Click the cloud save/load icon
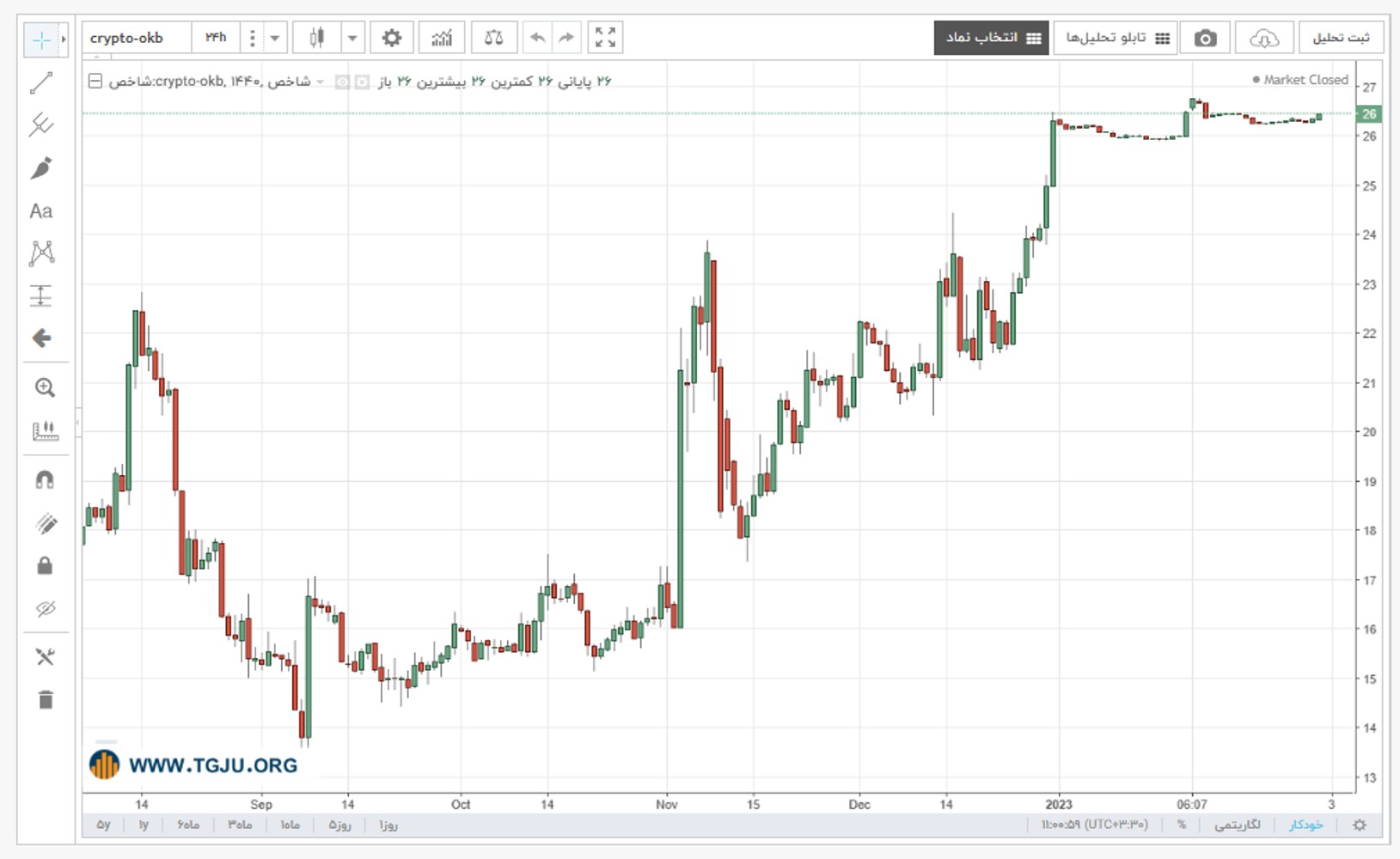The image size is (1400, 859). (x=1264, y=38)
